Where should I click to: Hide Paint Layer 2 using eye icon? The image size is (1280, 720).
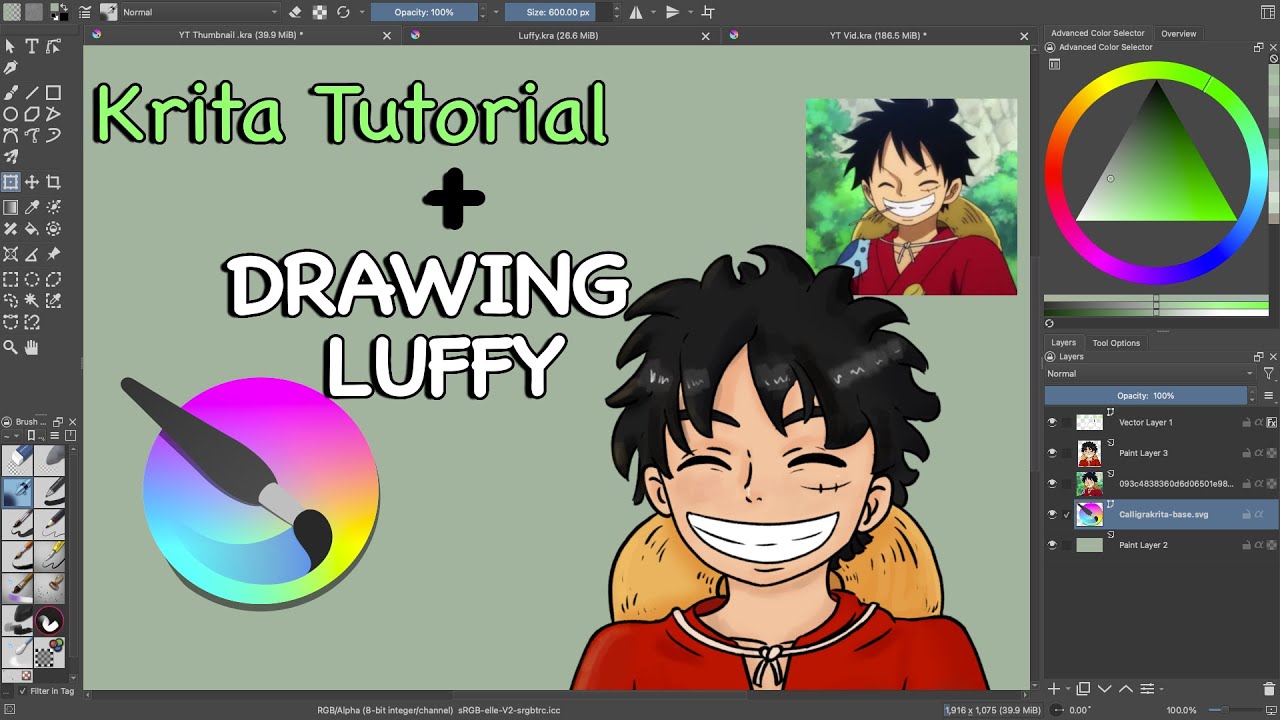(x=1052, y=545)
